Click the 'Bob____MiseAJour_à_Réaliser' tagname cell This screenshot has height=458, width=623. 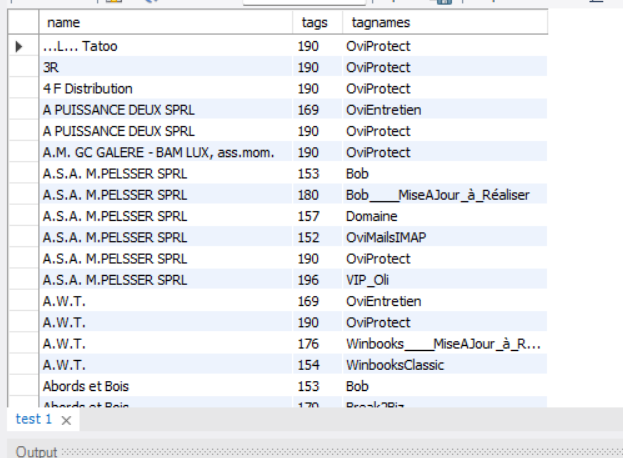point(445,195)
